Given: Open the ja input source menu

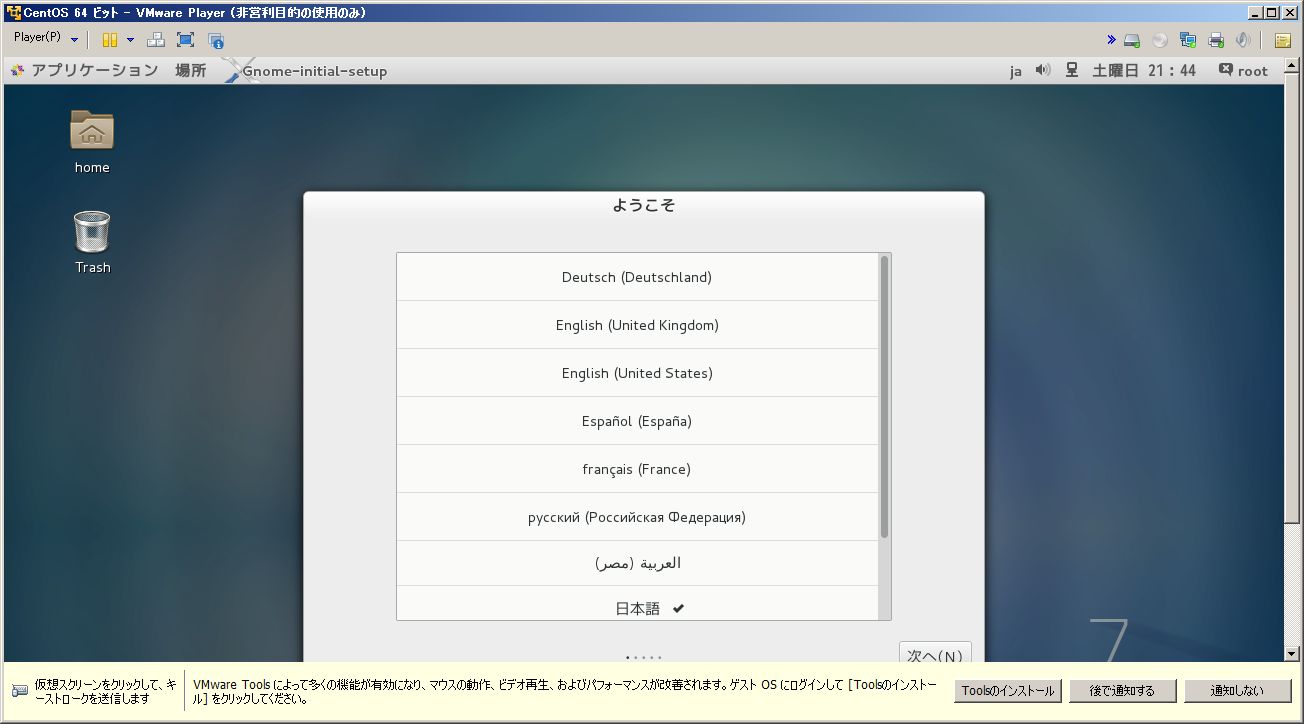Looking at the screenshot, I should click(x=1016, y=71).
